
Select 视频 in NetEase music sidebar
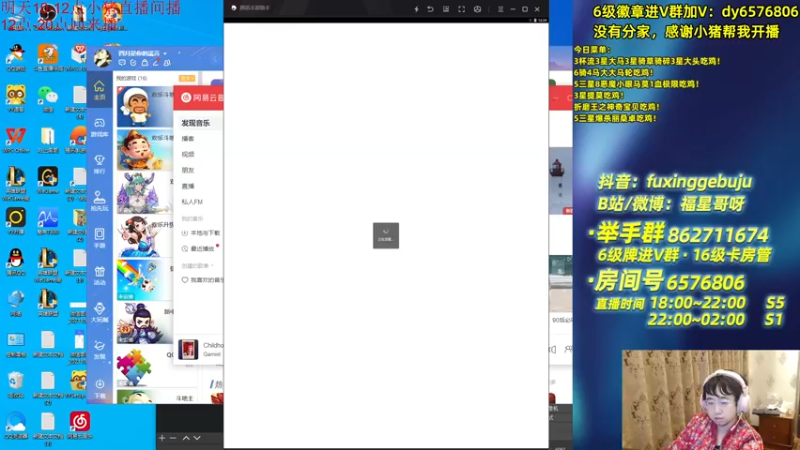[x=188, y=154]
